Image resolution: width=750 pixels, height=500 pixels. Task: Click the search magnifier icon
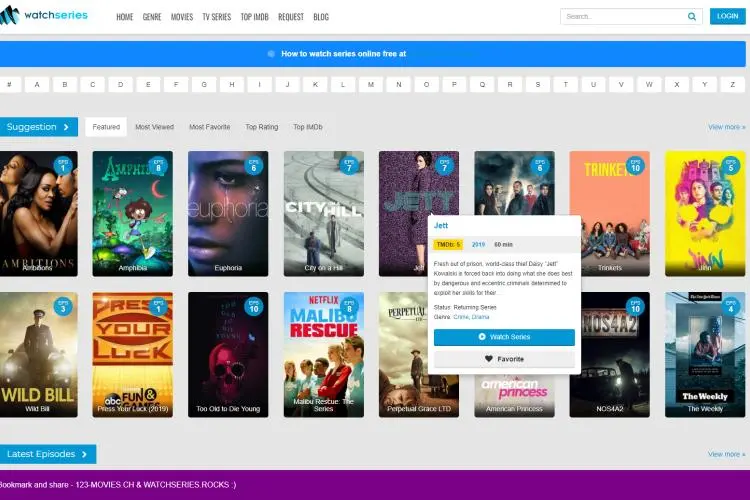692,16
